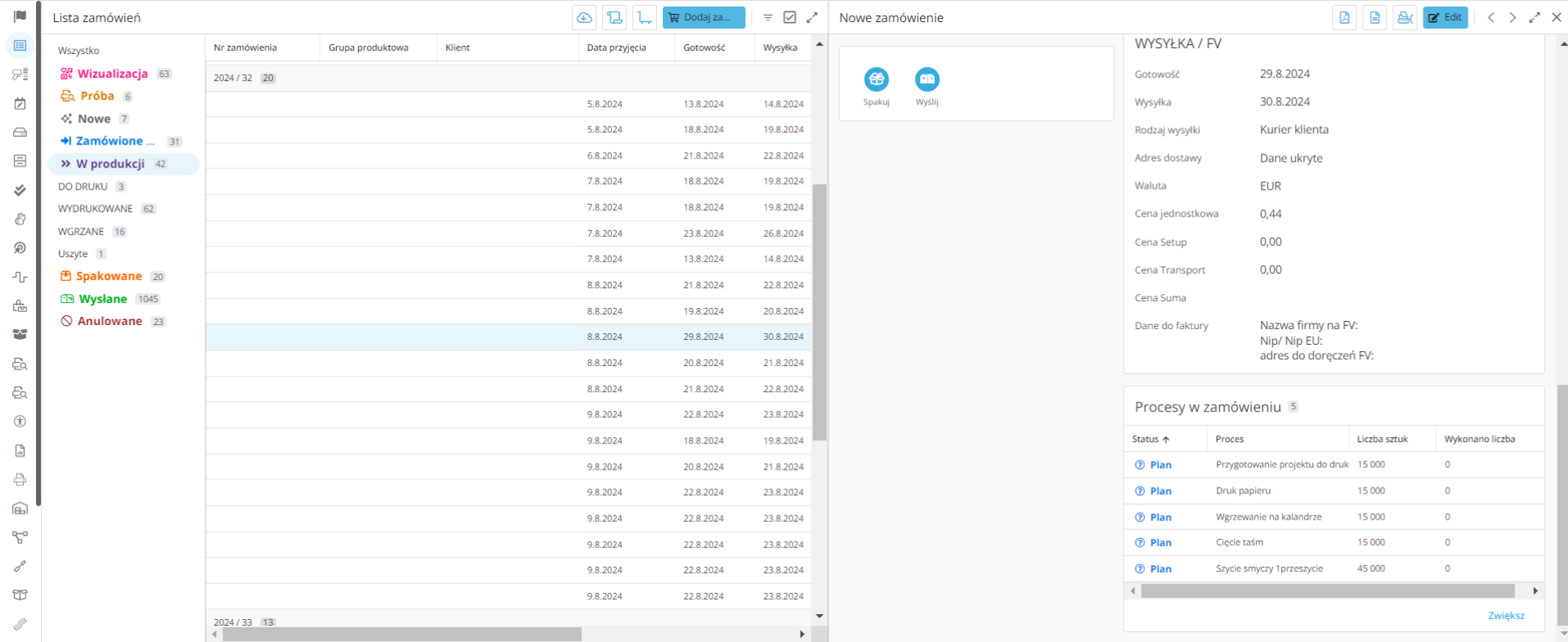Image resolution: width=1568 pixels, height=642 pixels.
Task: Open the PDF export icon
Action: point(1344,18)
